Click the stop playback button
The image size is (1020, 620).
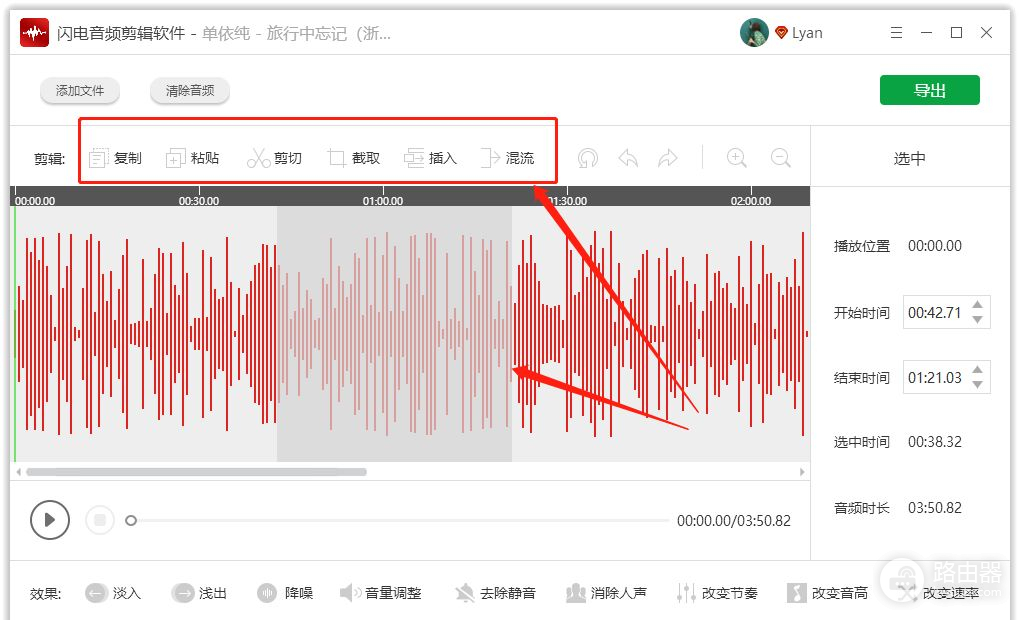[100, 520]
